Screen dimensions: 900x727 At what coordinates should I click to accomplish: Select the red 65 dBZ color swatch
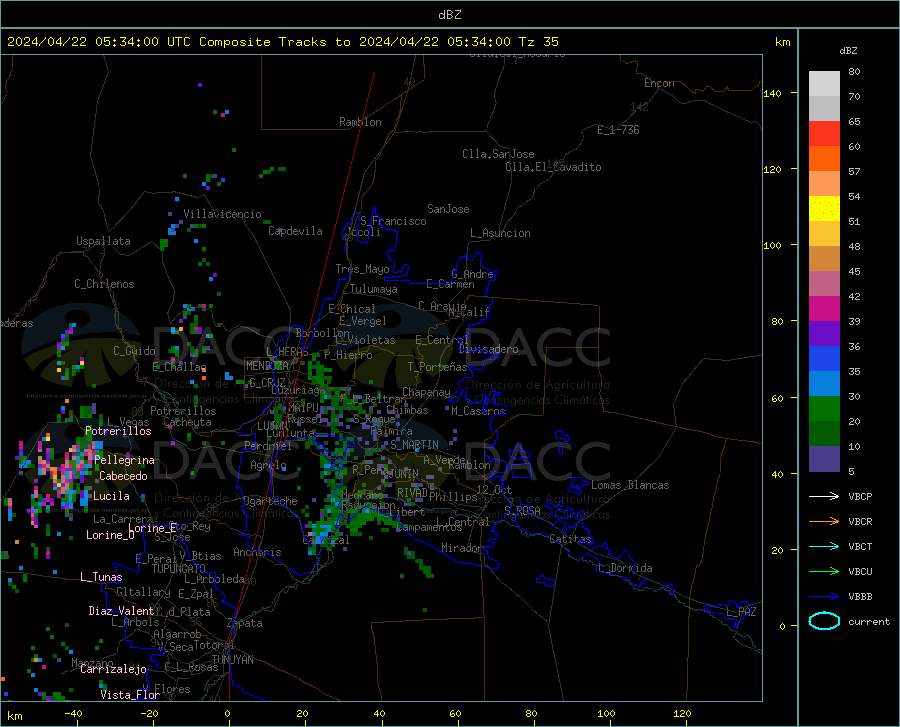824,134
